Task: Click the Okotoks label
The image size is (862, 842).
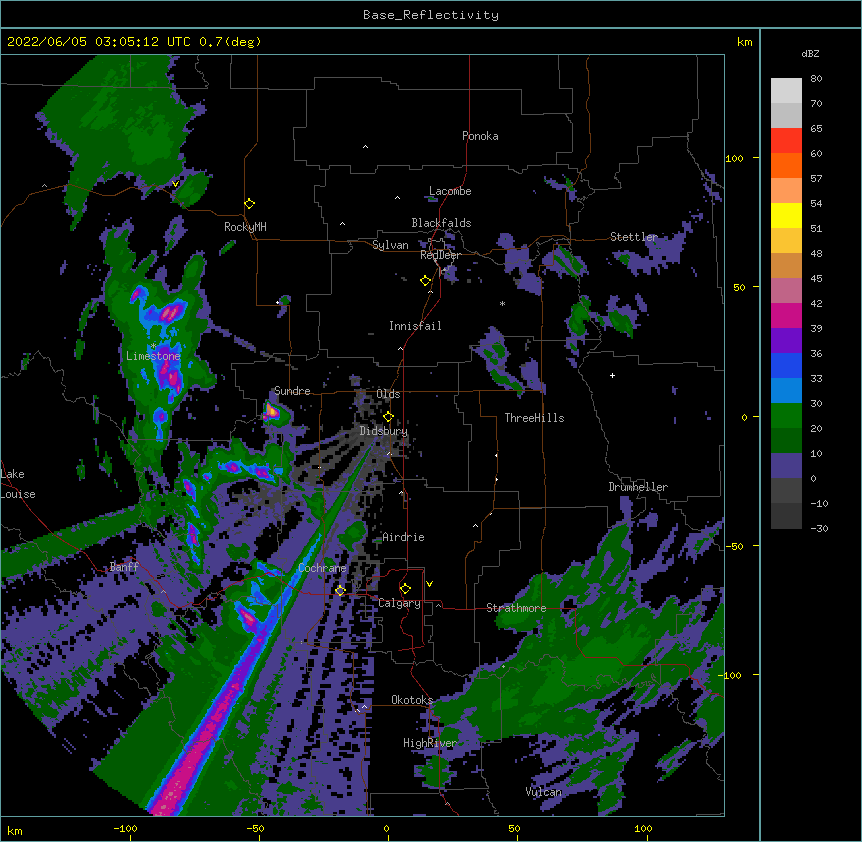Action: coord(412,700)
